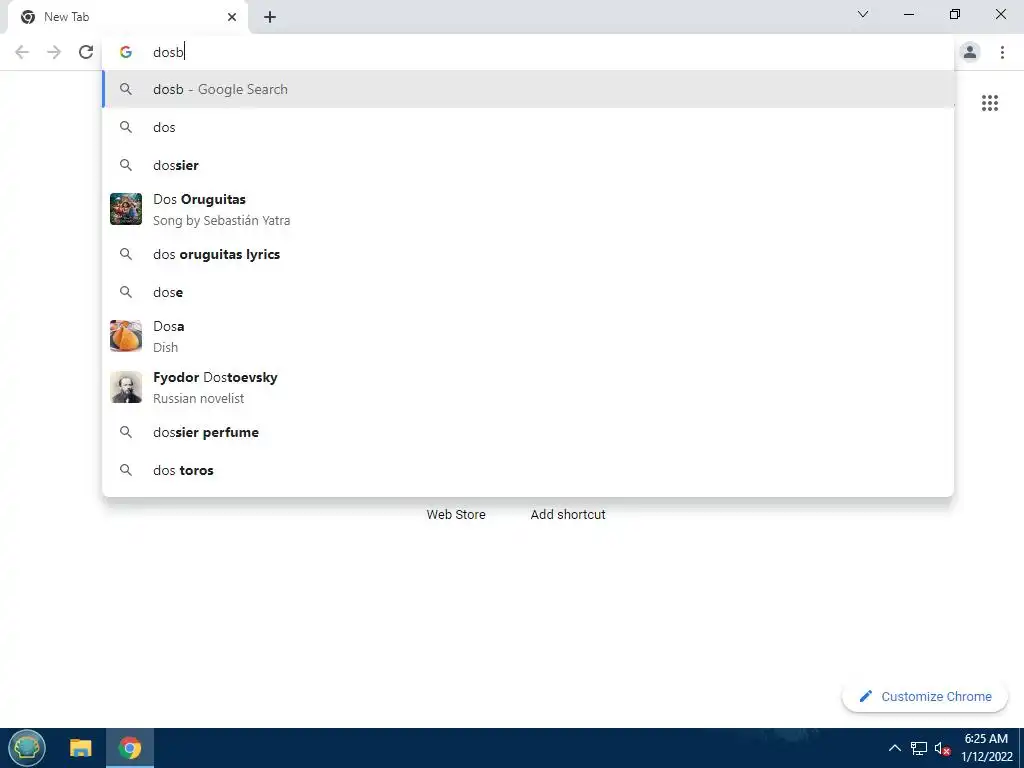The height and width of the screenshot is (768, 1024).
Task: Open the taskbar clock showing 6:25 AM
Action: pyautogui.click(x=986, y=748)
